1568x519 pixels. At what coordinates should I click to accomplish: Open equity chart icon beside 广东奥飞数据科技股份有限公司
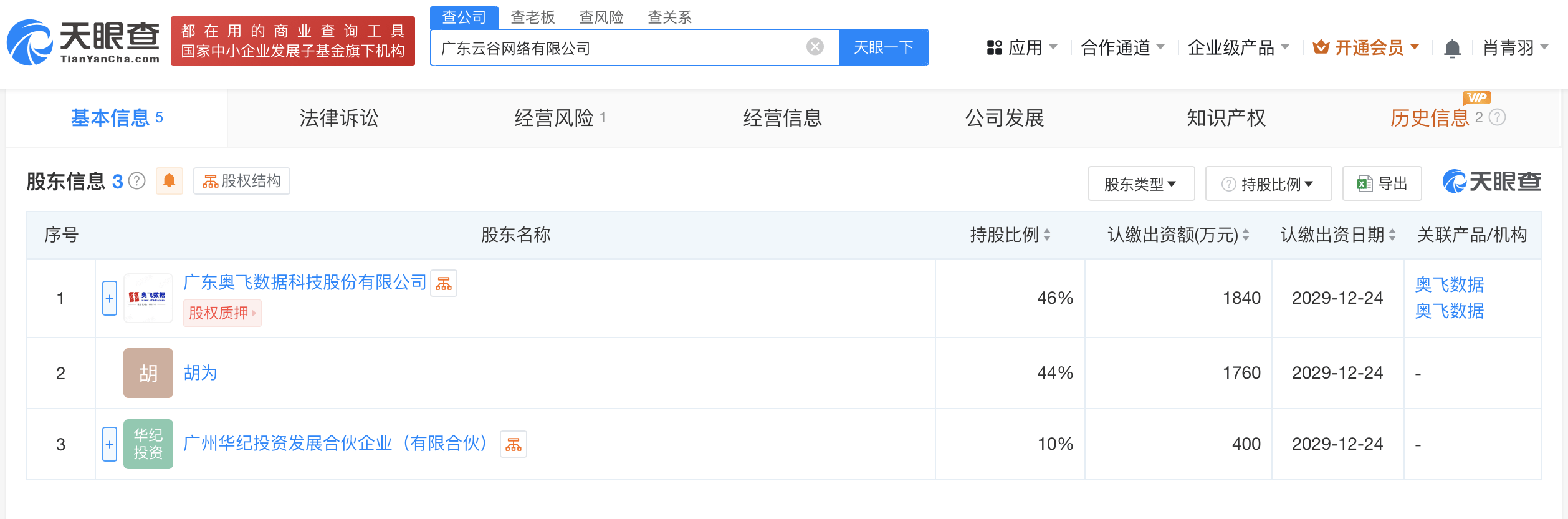tap(444, 284)
